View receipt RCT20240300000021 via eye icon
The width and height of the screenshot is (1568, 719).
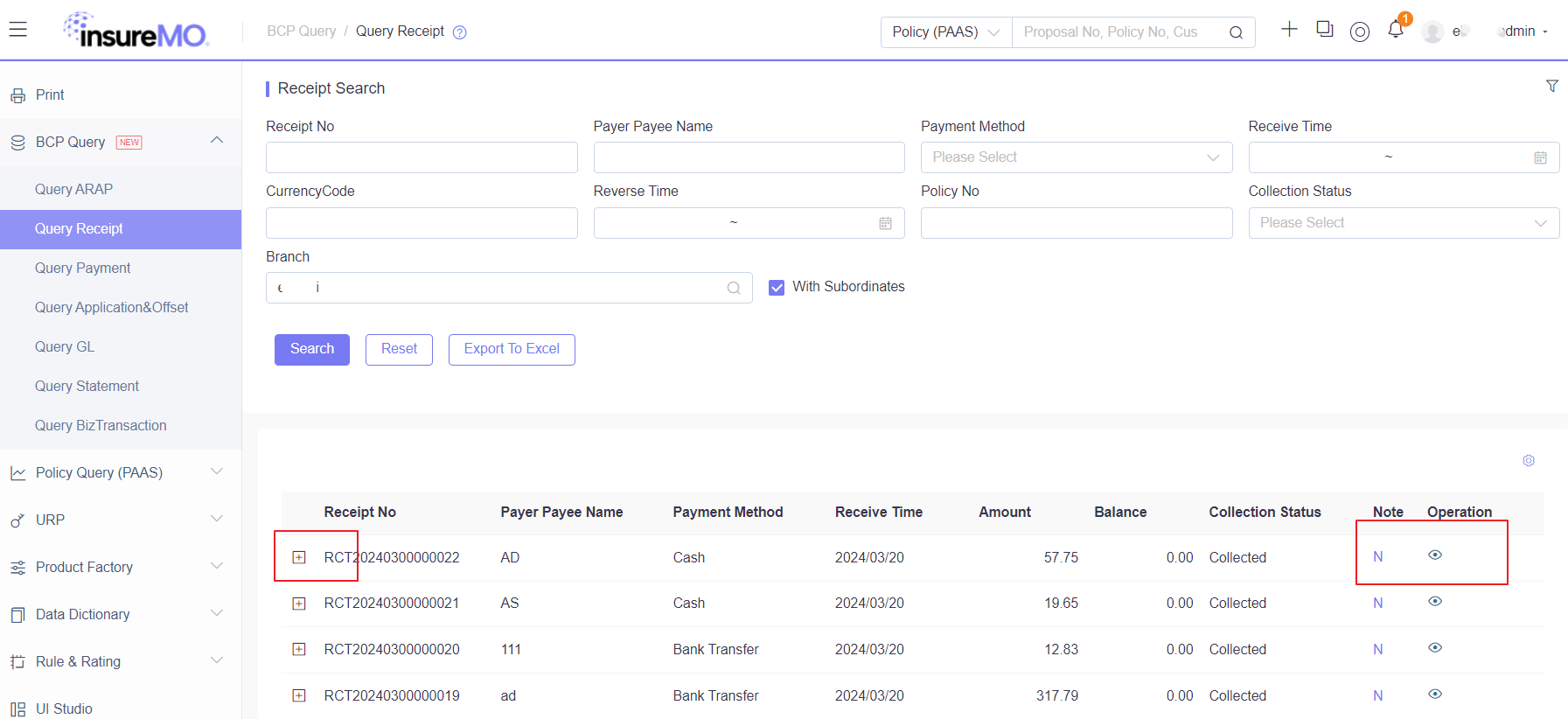pos(1435,601)
